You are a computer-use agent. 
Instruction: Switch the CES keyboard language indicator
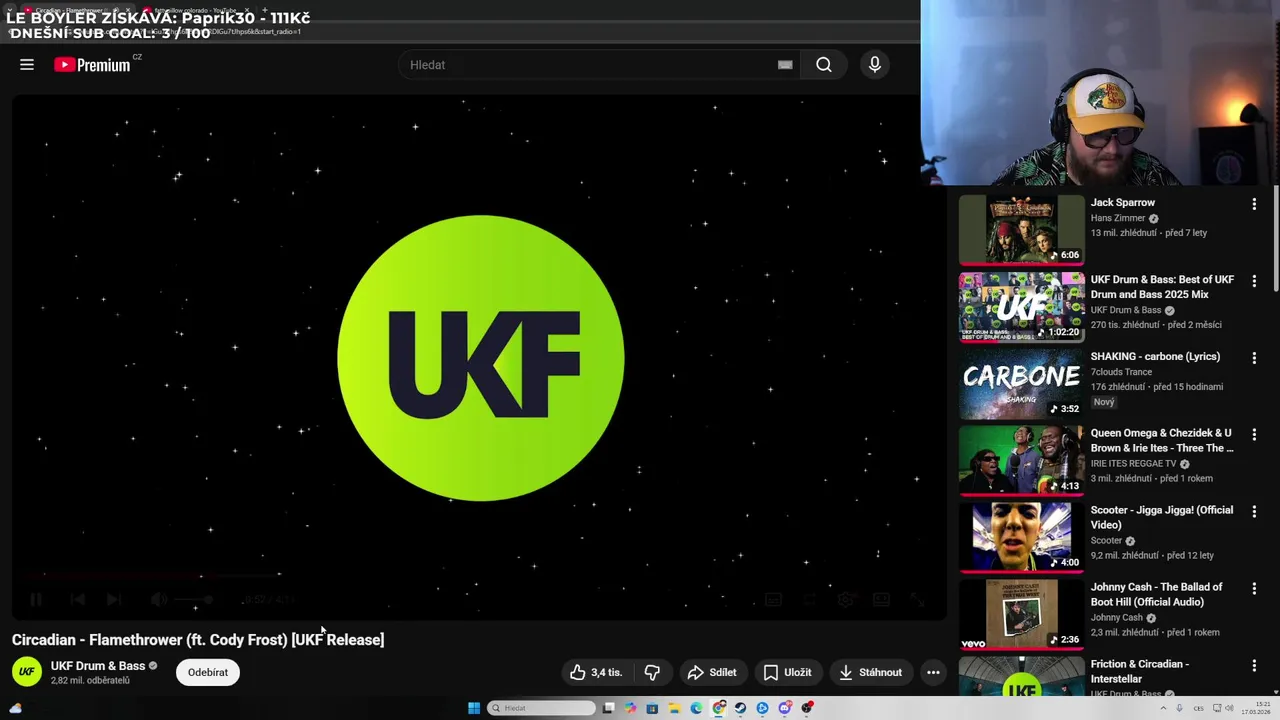(x=1198, y=708)
